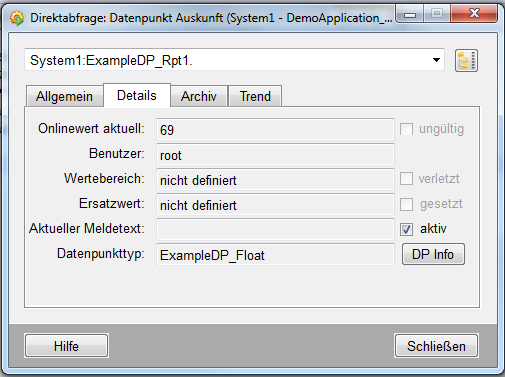This screenshot has width=505, height=377.
Task: Click the datapoint name combo box
Action: pos(234,60)
